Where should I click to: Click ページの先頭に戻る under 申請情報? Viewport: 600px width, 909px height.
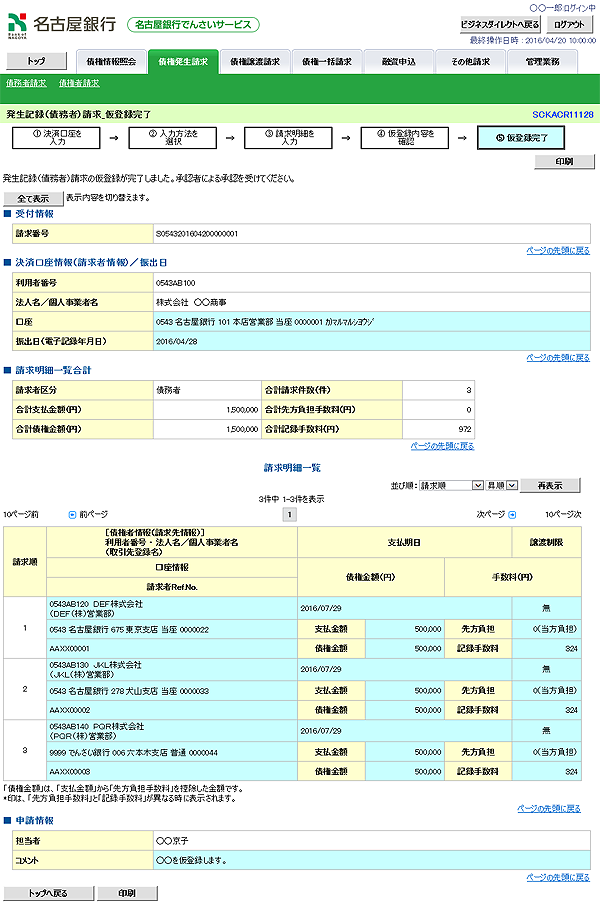click(558, 877)
